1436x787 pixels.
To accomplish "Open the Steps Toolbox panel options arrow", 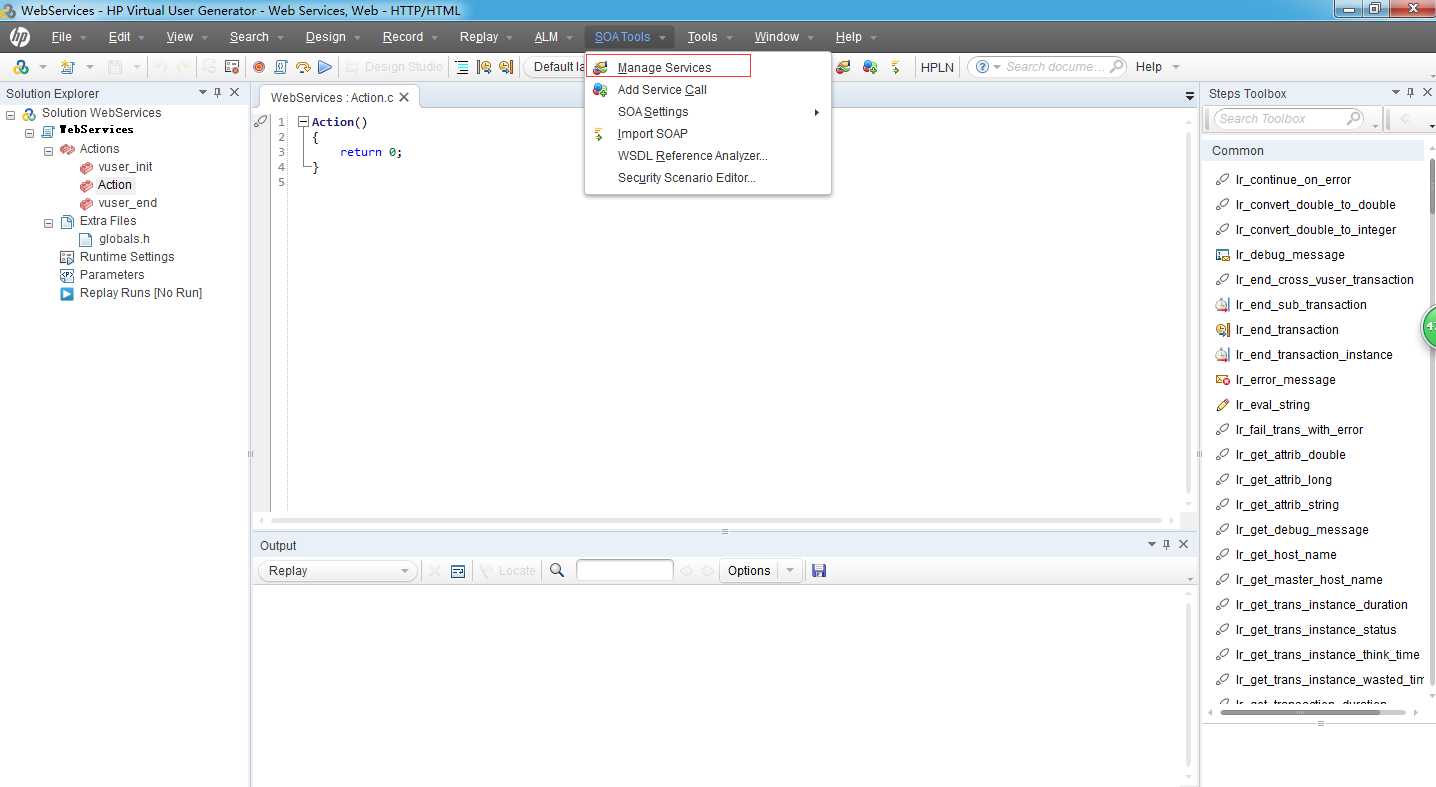I will click(x=1396, y=92).
